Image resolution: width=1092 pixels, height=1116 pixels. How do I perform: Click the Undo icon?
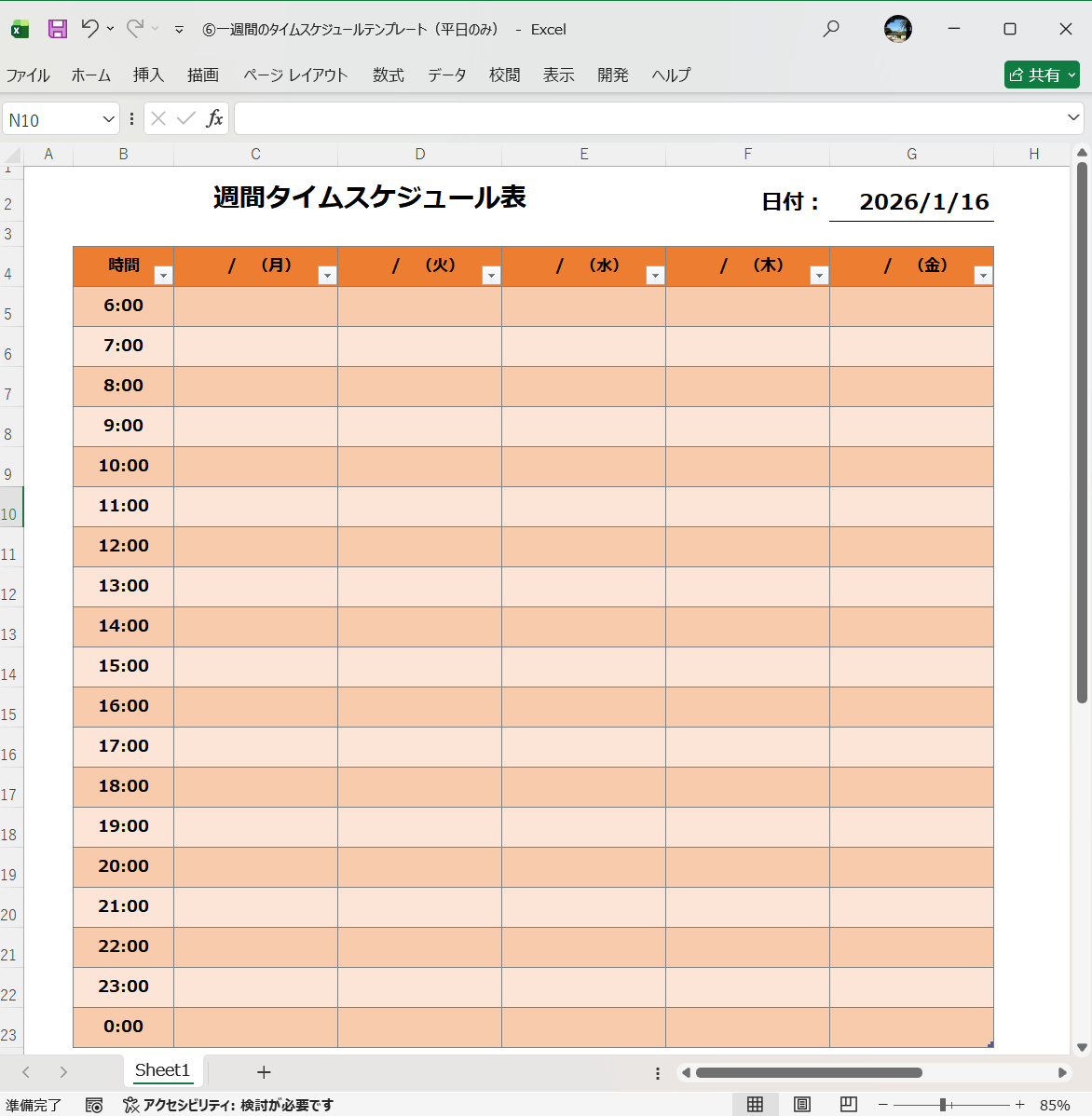pyautogui.click(x=90, y=29)
